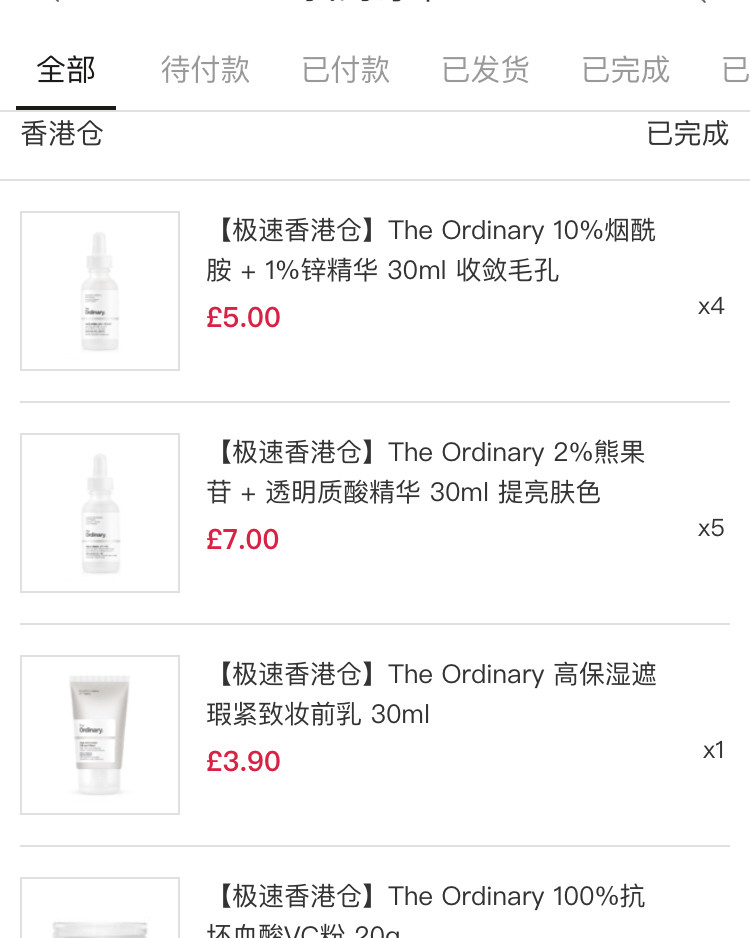This screenshot has width=750, height=938.
Task: Tap the £3.90 price
Action: click(x=243, y=762)
